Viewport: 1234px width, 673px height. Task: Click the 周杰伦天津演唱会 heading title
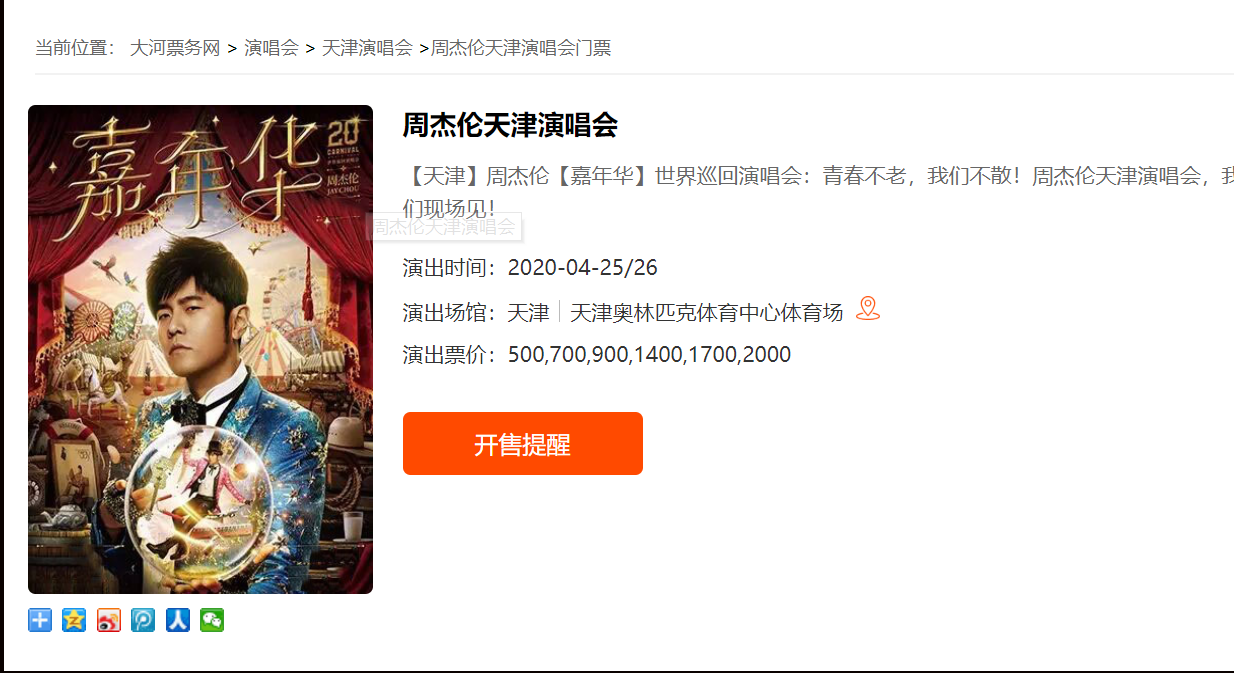(510, 125)
